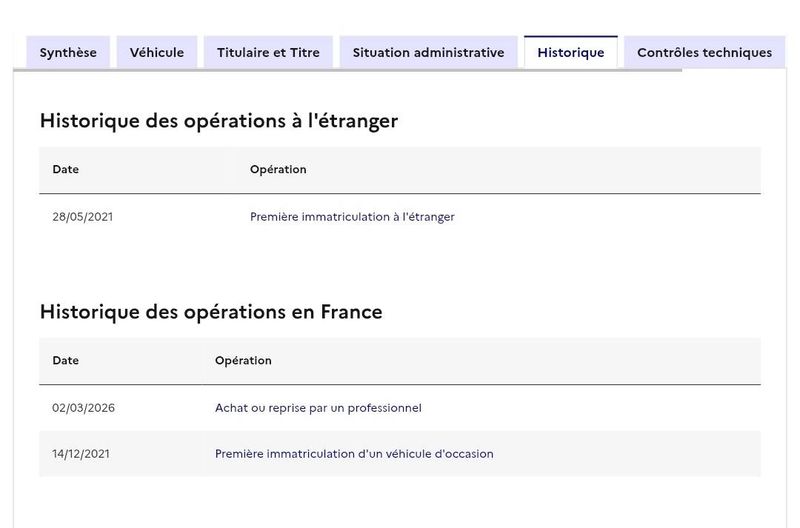800x528 pixels.
Task: Click the Historique des opérations en France heading
Action: point(211,312)
